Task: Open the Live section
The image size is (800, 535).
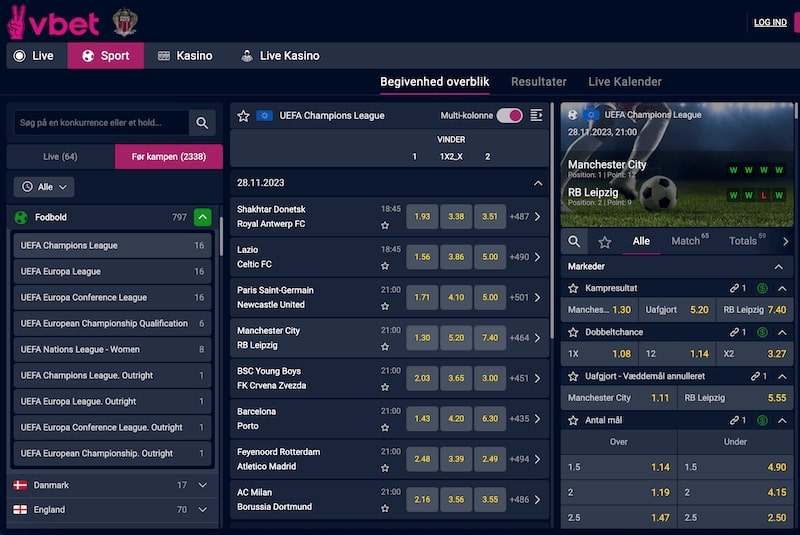Action: [x=34, y=56]
